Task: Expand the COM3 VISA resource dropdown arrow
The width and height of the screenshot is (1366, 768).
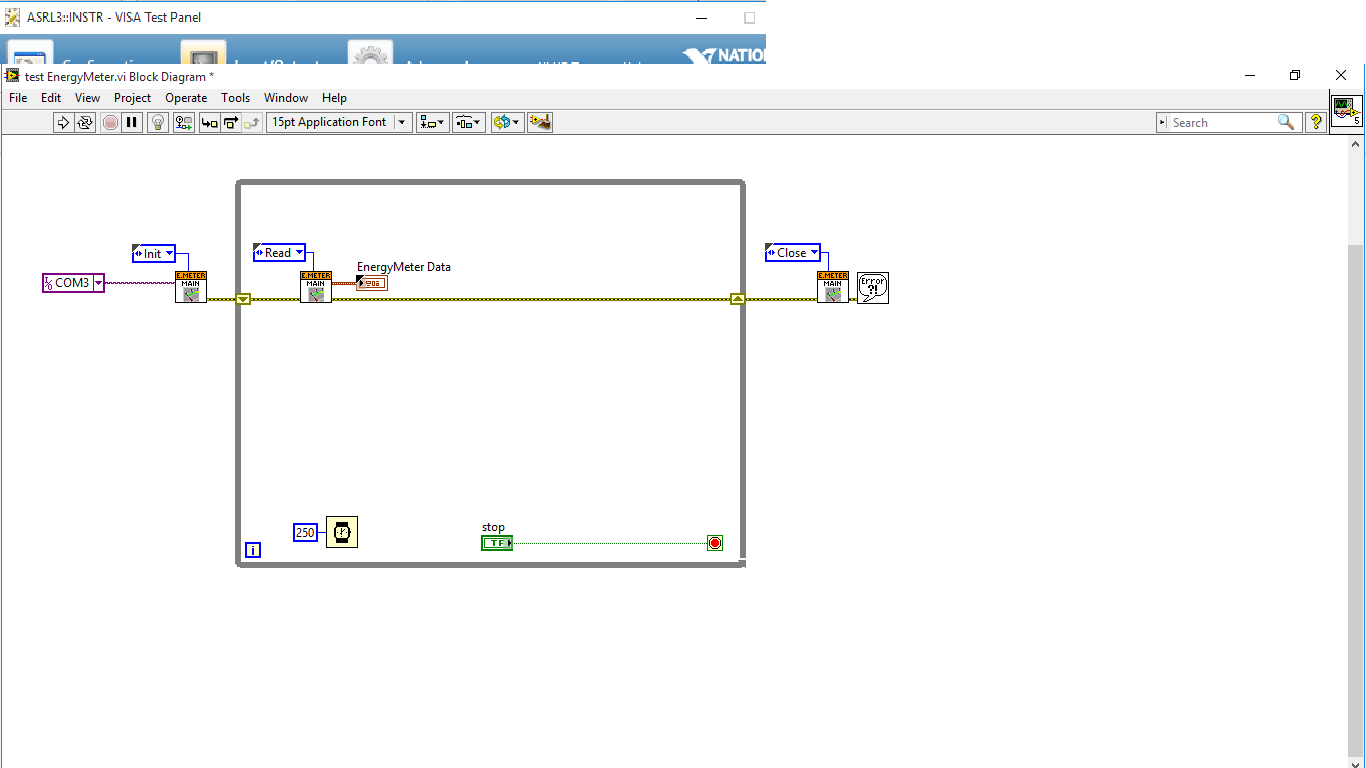Action: point(98,283)
